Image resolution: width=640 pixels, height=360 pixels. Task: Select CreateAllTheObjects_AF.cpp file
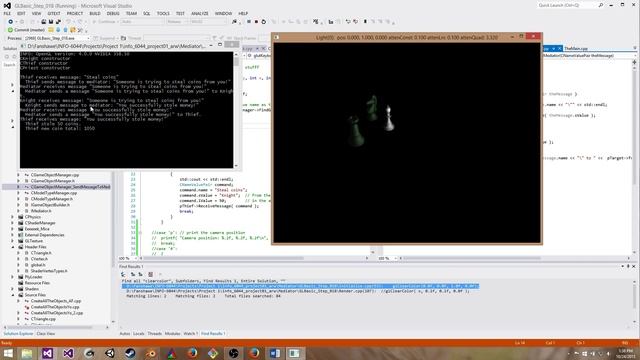click(56, 301)
